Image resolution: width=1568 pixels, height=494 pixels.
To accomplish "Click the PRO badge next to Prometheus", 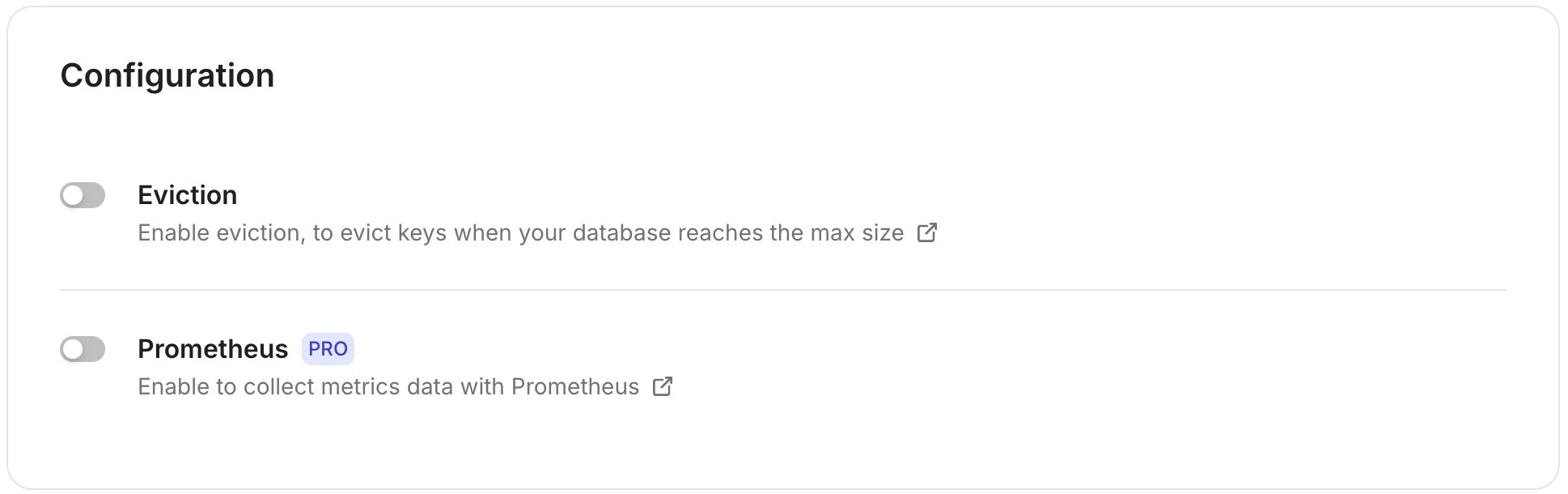I will 328,349.
